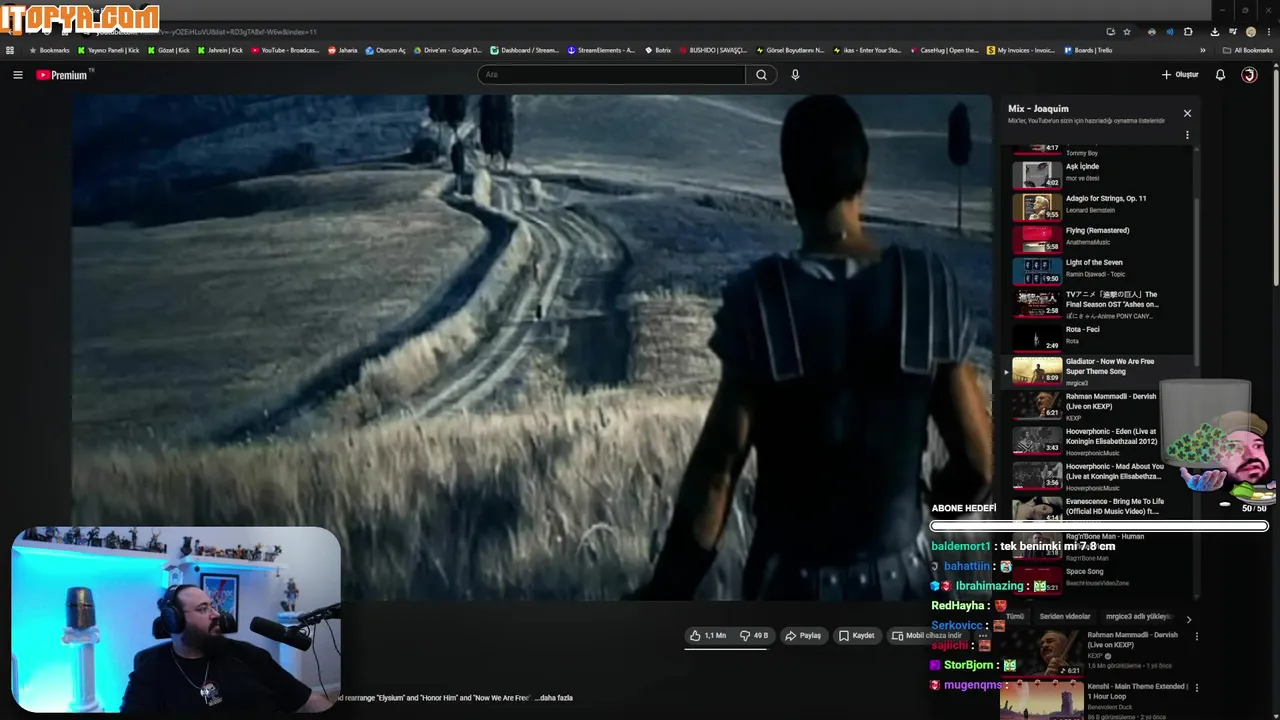Open Yayıncı Paneli | Kick bookmark
Screen dimensions: 1280x720
[109, 50]
